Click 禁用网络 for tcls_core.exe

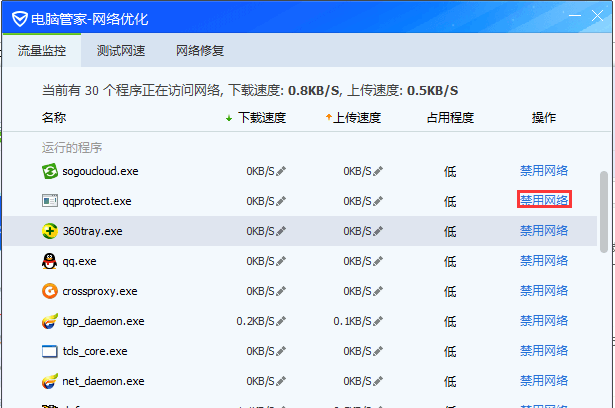pos(544,351)
